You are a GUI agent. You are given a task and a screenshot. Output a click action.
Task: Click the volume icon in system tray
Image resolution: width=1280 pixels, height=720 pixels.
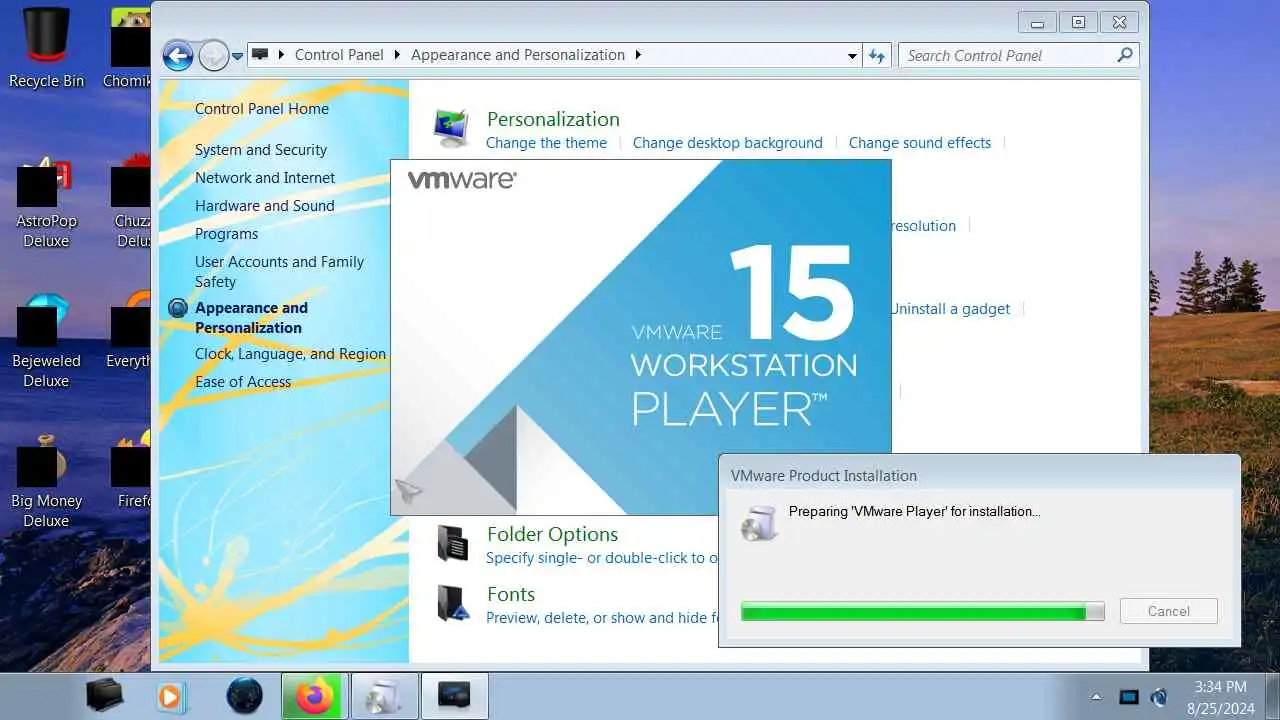click(1159, 697)
